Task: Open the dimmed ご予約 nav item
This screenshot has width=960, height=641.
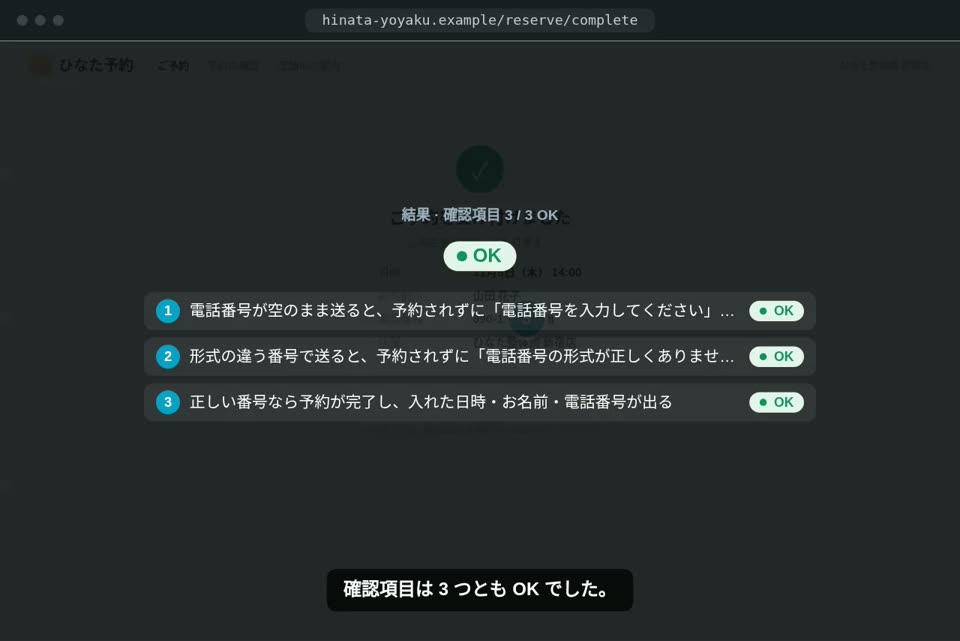Action: pyautogui.click(x=173, y=66)
